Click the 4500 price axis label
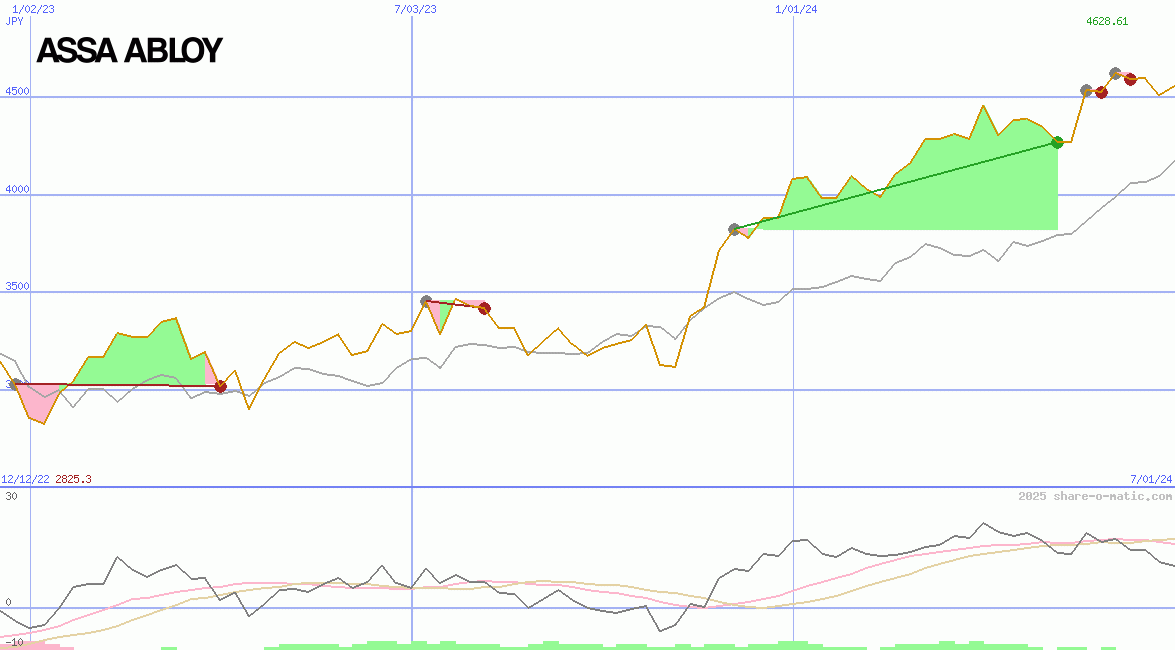This screenshot has width=1175, height=650. click(x=17, y=92)
